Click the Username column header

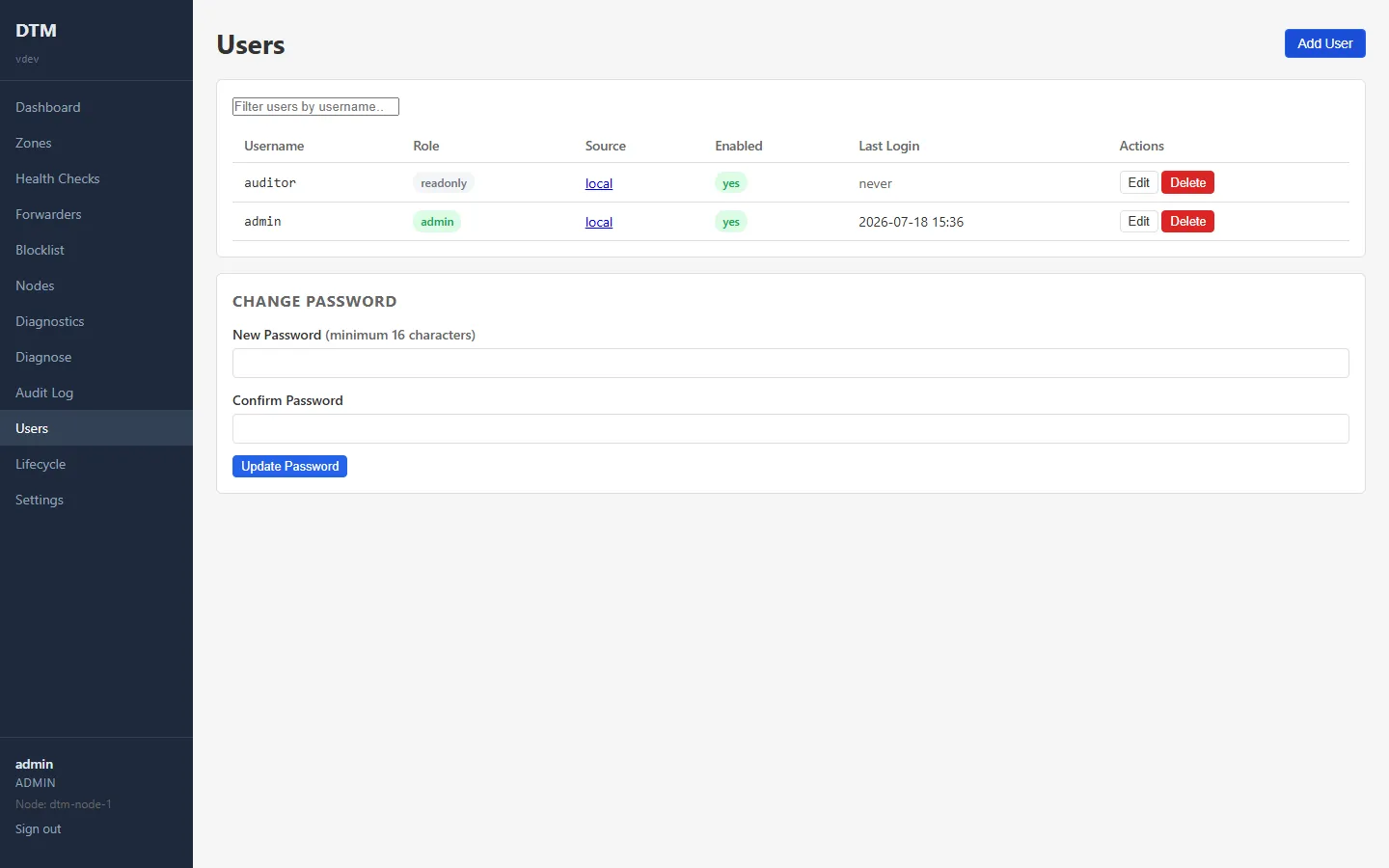(274, 146)
